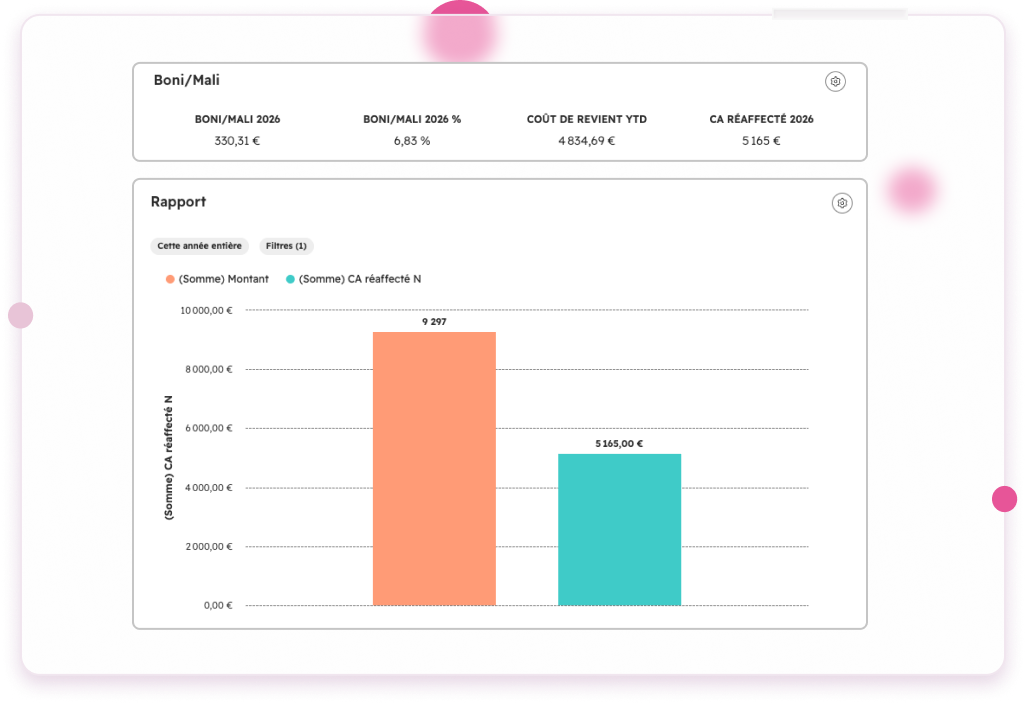Click the '330,31 €' KPI value
The width and height of the screenshot is (1026, 704).
click(238, 141)
